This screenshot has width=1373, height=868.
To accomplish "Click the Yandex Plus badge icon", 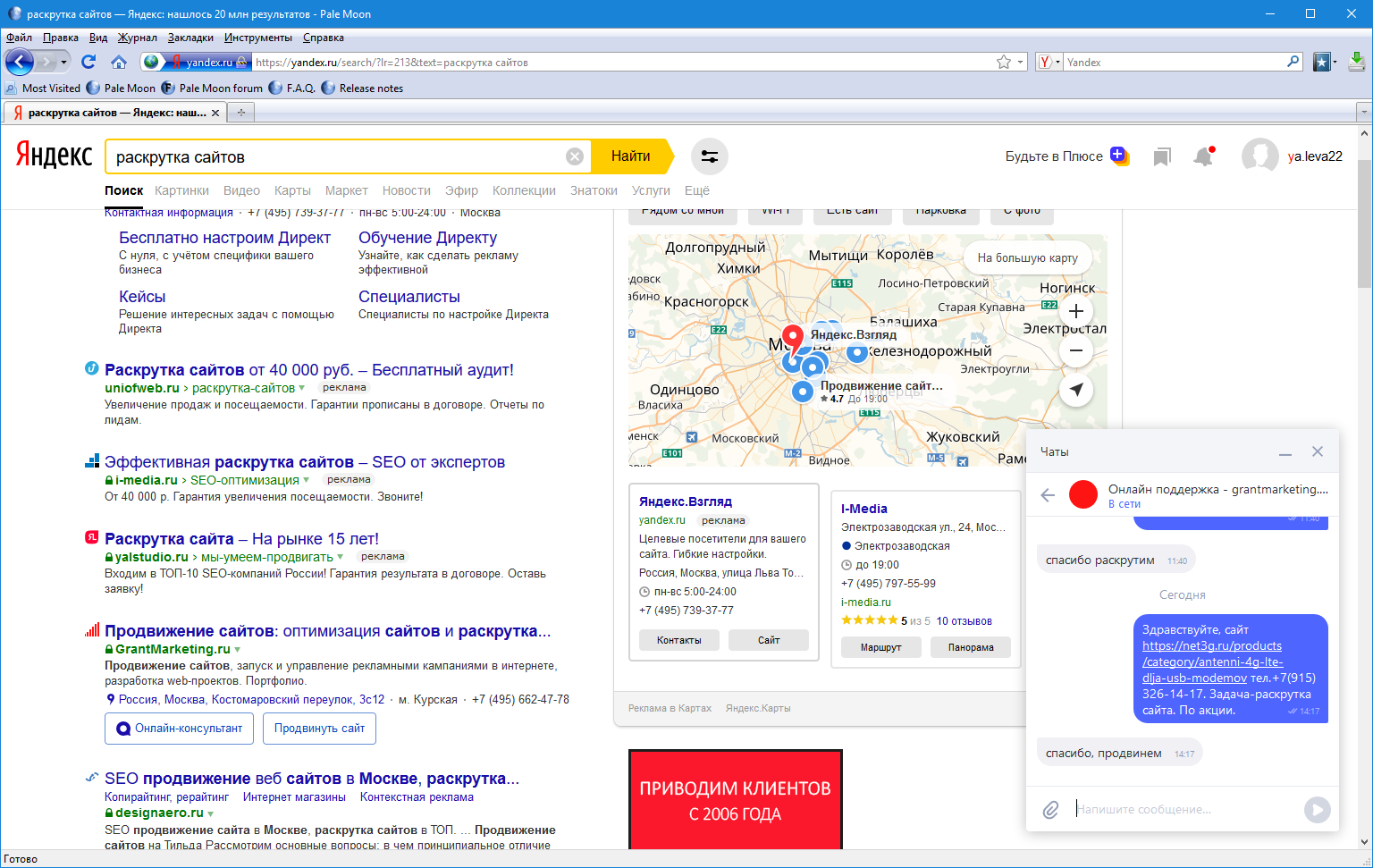I will pos(1120,156).
